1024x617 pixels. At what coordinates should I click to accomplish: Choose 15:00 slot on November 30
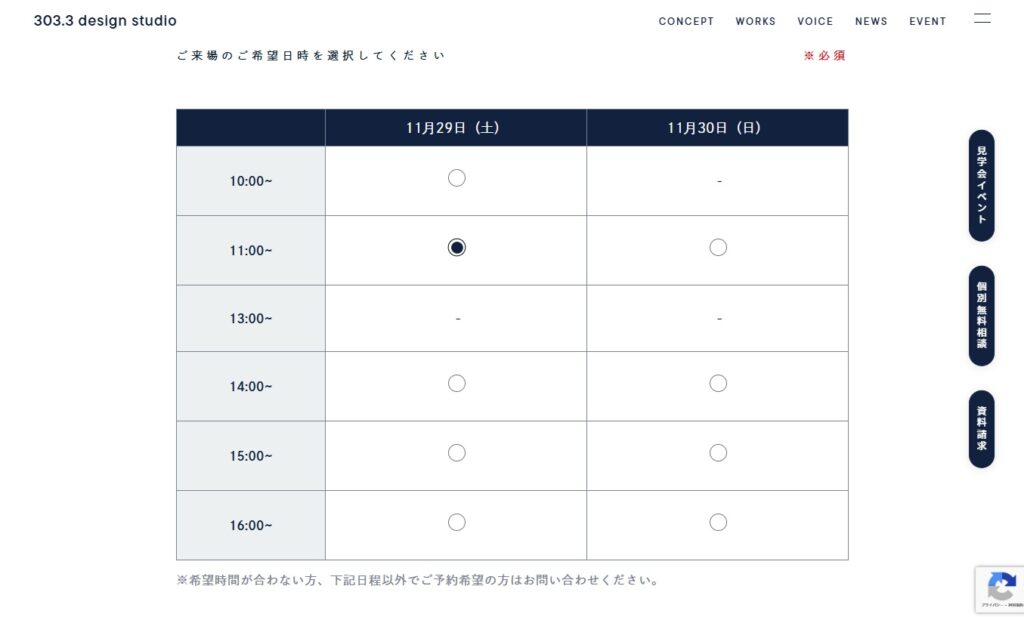pos(718,453)
